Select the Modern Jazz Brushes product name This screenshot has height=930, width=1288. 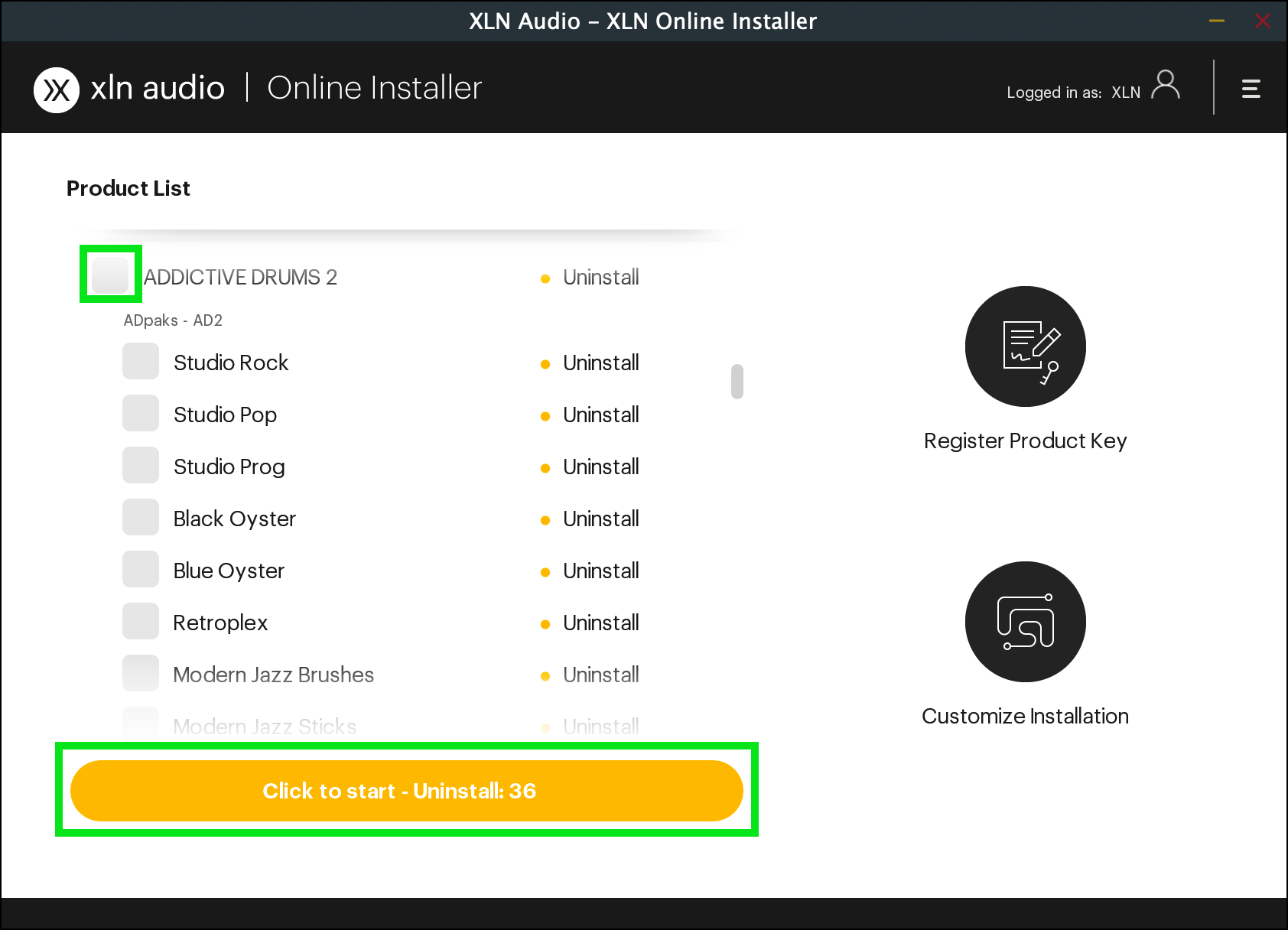click(274, 675)
